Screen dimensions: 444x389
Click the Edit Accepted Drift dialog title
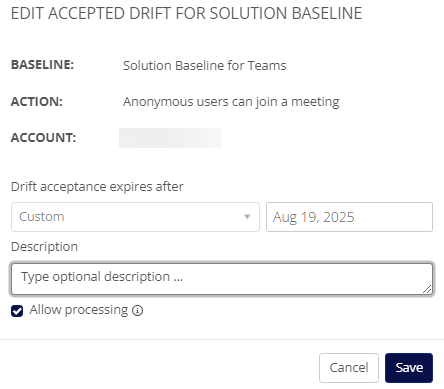click(186, 13)
